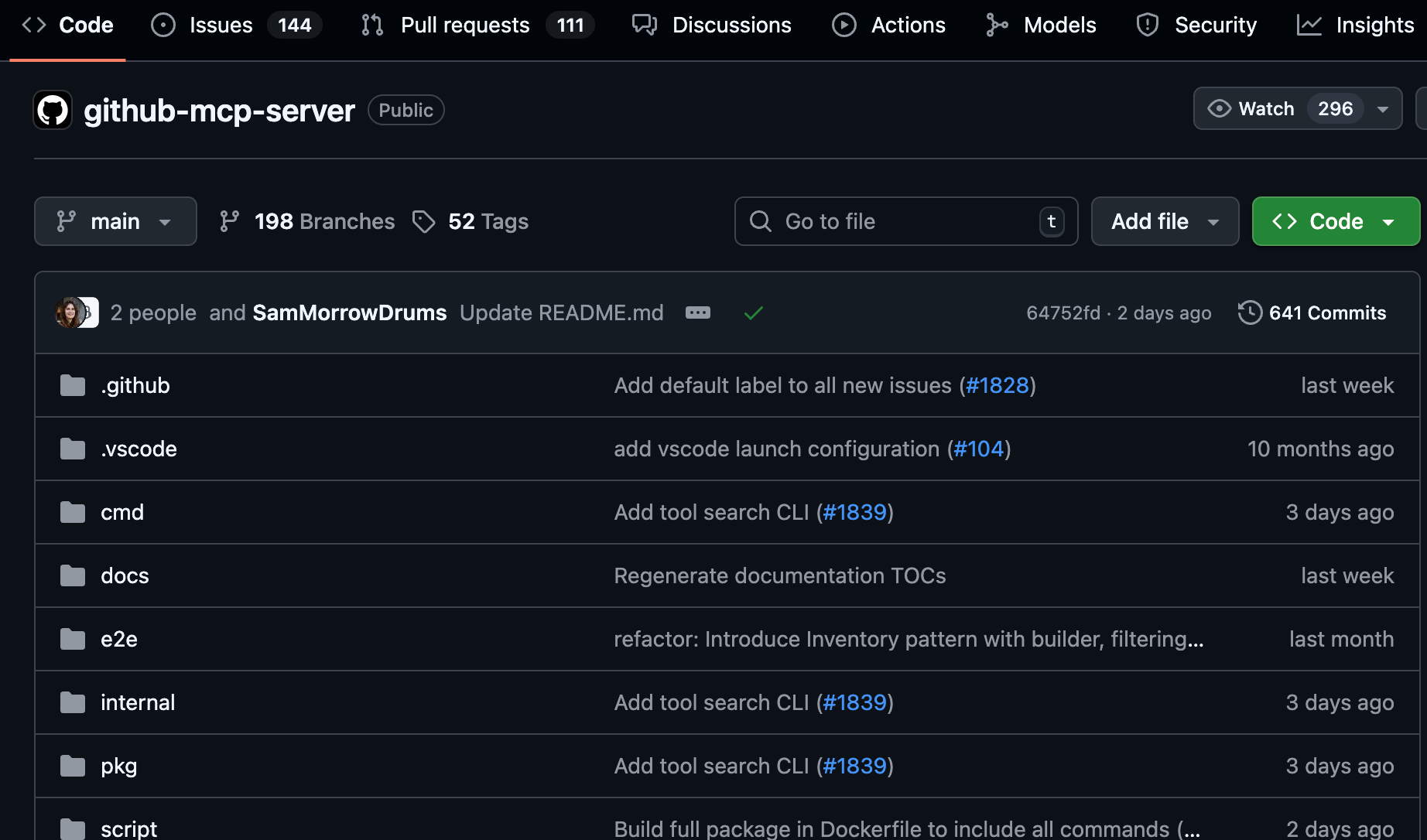This screenshot has width=1427, height=840.
Task: Click the folder icon beside pkg
Action: click(73, 766)
